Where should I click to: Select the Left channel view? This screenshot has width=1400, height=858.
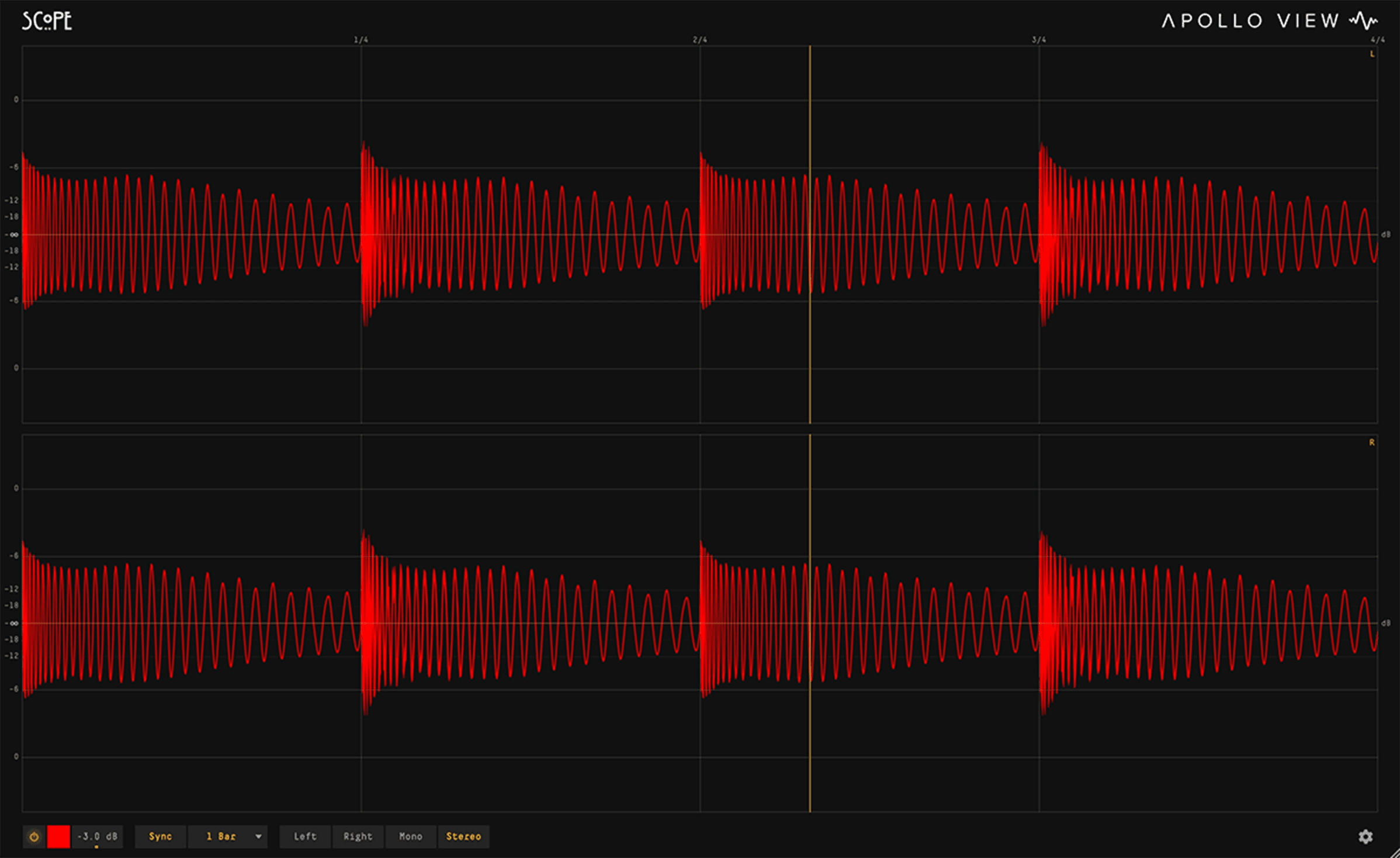pos(305,836)
